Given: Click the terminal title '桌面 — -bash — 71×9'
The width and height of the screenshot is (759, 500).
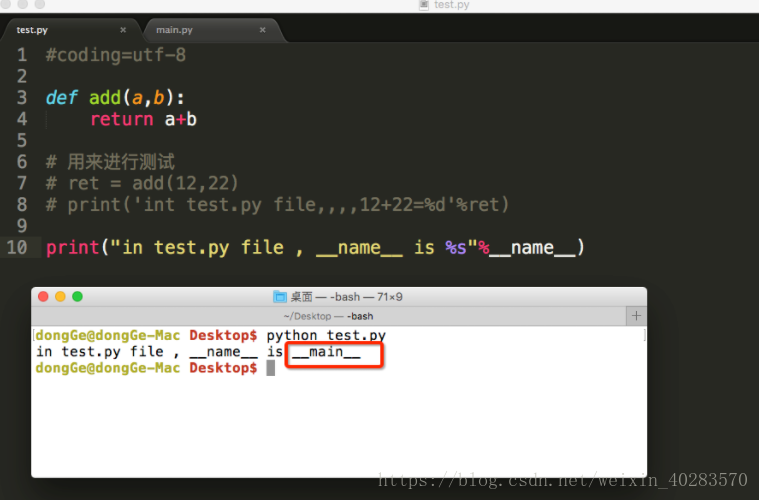Looking at the screenshot, I should (x=346, y=297).
